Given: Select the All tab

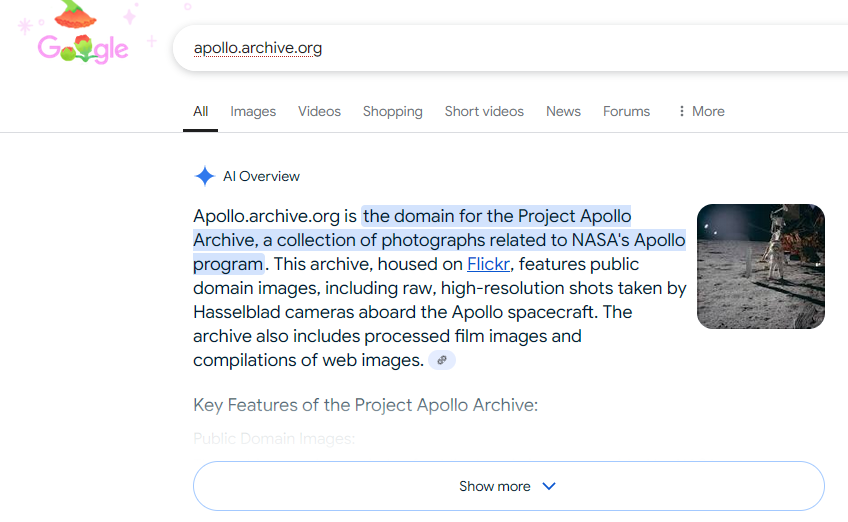Looking at the screenshot, I should [x=201, y=111].
